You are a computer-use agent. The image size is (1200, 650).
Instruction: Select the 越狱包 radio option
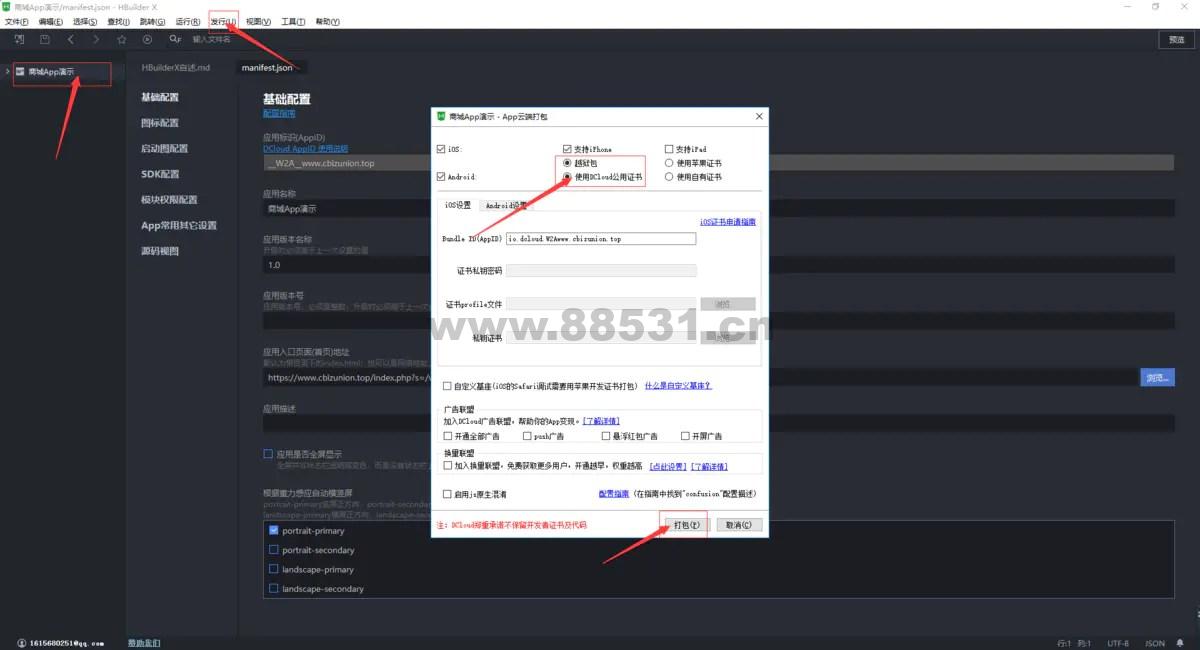tap(568, 163)
